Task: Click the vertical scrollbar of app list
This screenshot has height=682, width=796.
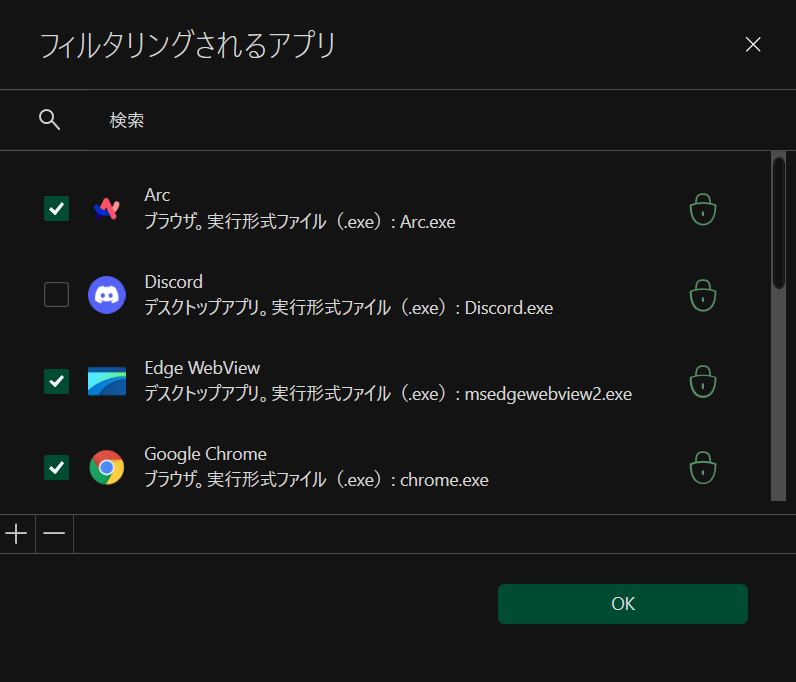Action: coord(778,222)
